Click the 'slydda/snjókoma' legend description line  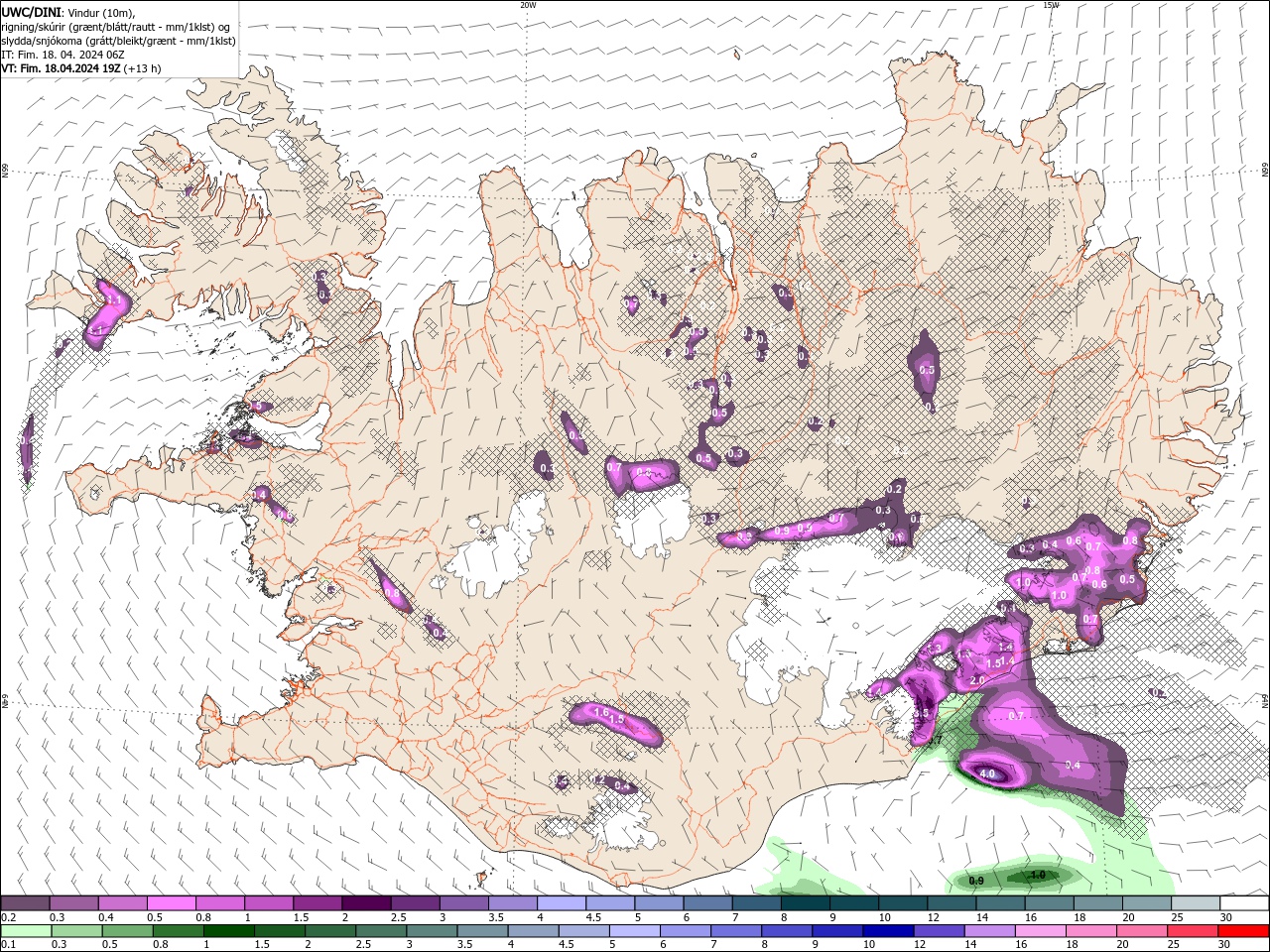[x=118, y=41]
